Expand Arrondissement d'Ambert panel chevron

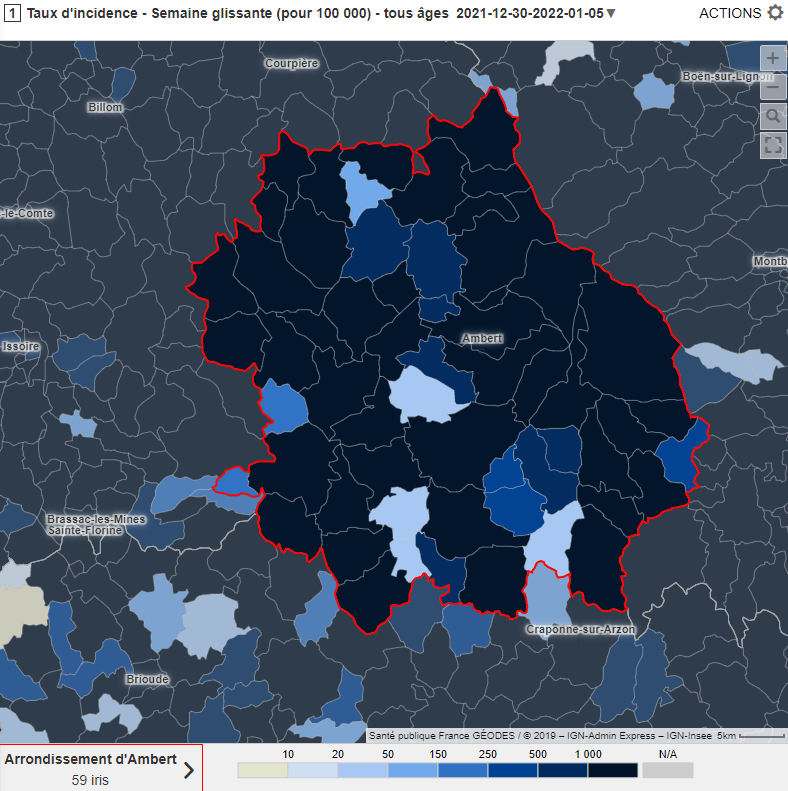[x=189, y=769]
